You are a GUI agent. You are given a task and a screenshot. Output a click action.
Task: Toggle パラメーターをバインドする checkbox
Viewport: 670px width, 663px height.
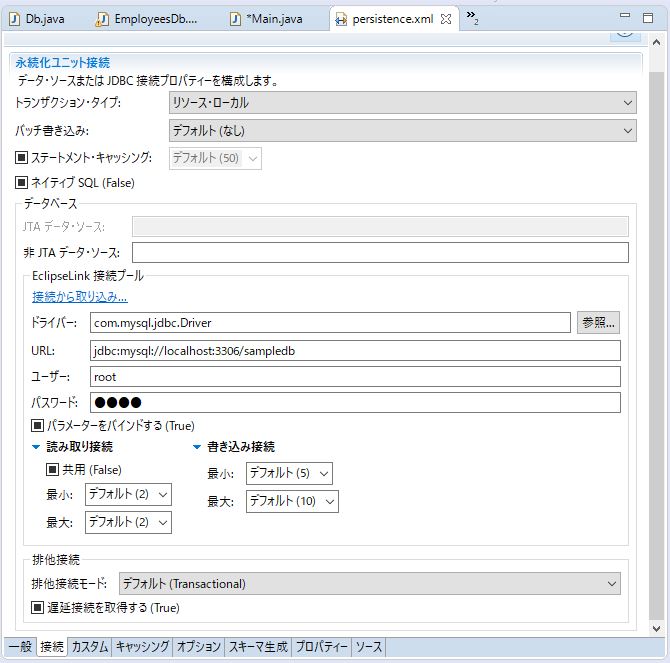[38, 425]
